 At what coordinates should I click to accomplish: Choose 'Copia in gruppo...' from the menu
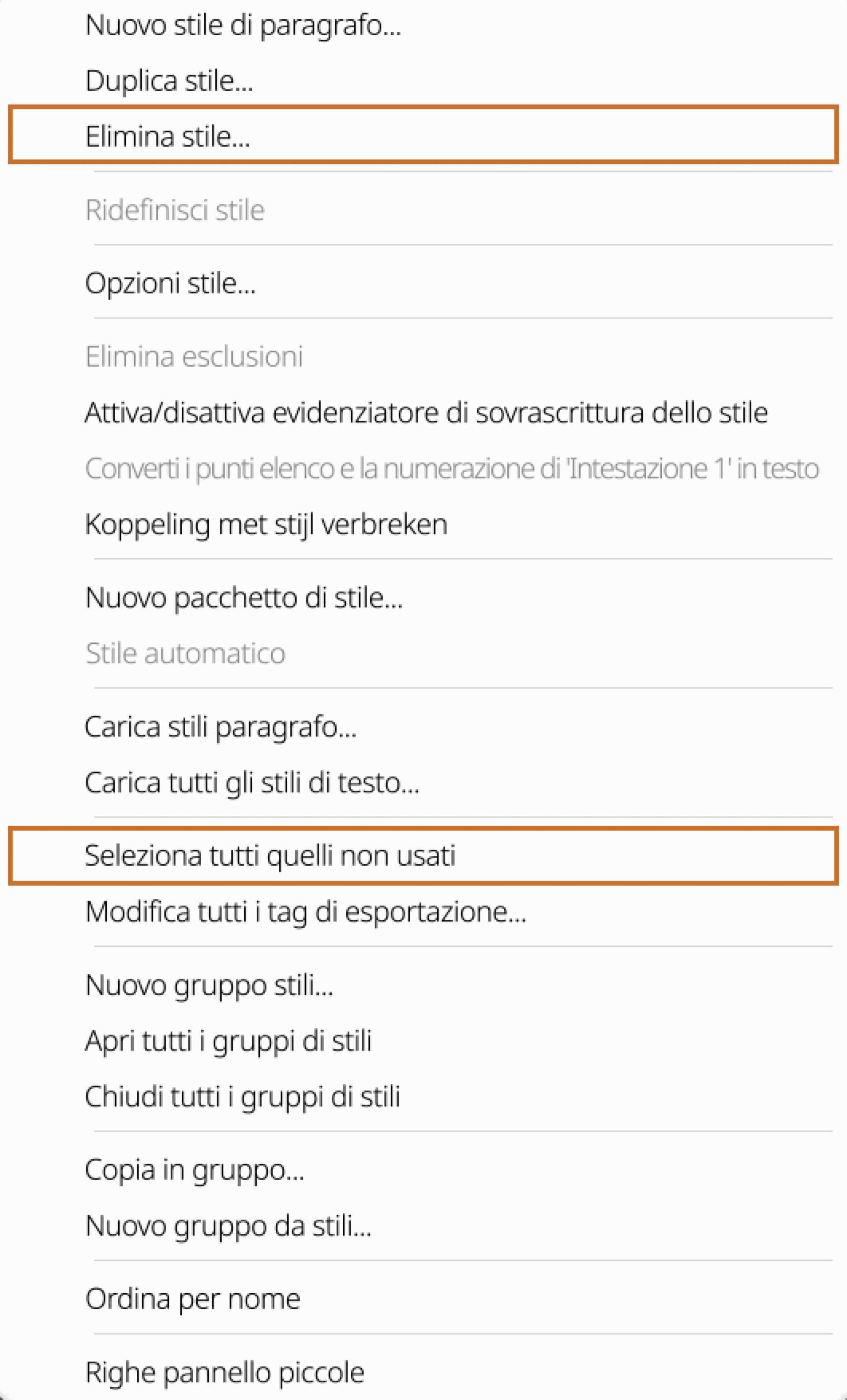pos(195,1169)
